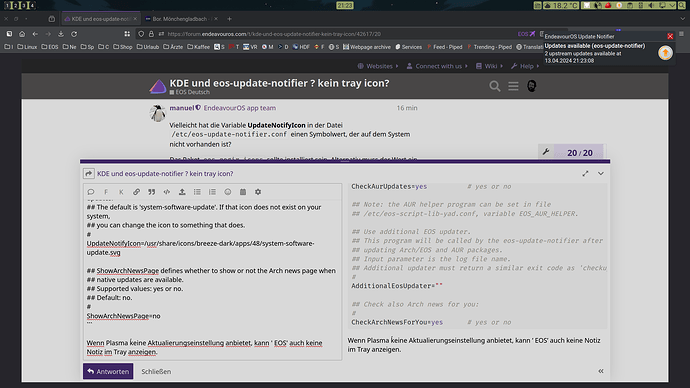
Task: Submit the reply with Antworten button
Action: pos(108,371)
